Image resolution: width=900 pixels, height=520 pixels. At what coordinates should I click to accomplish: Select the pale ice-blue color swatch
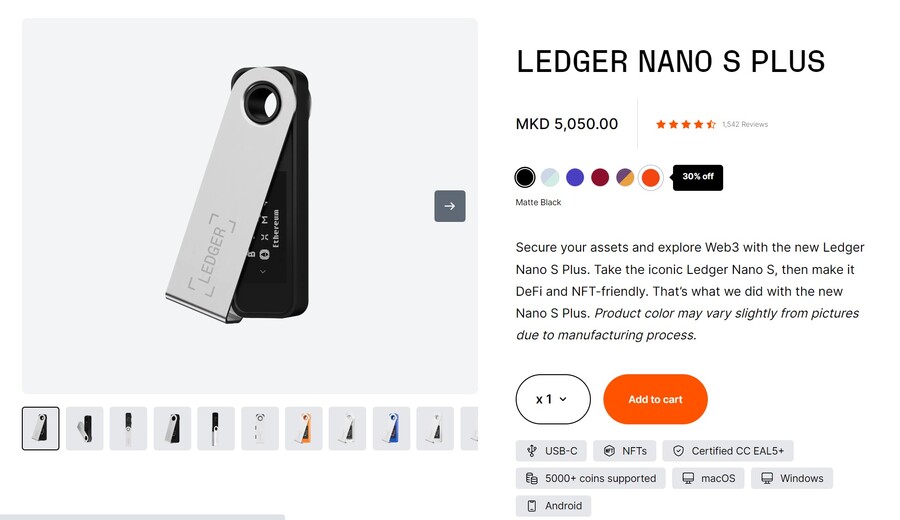(x=550, y=178)
